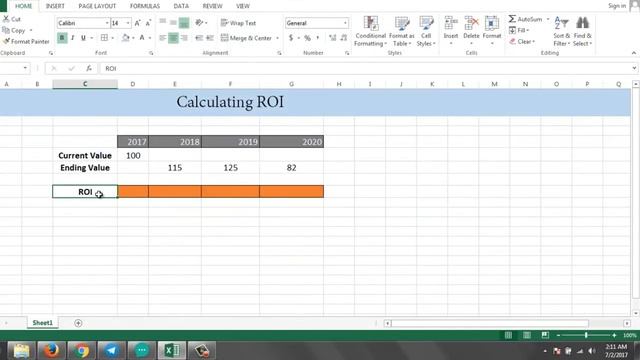Image resolution: width=640 pixels, height=360 pixels.
Task: Open the Name Box dropdown
Action: (x=25, y=68)
